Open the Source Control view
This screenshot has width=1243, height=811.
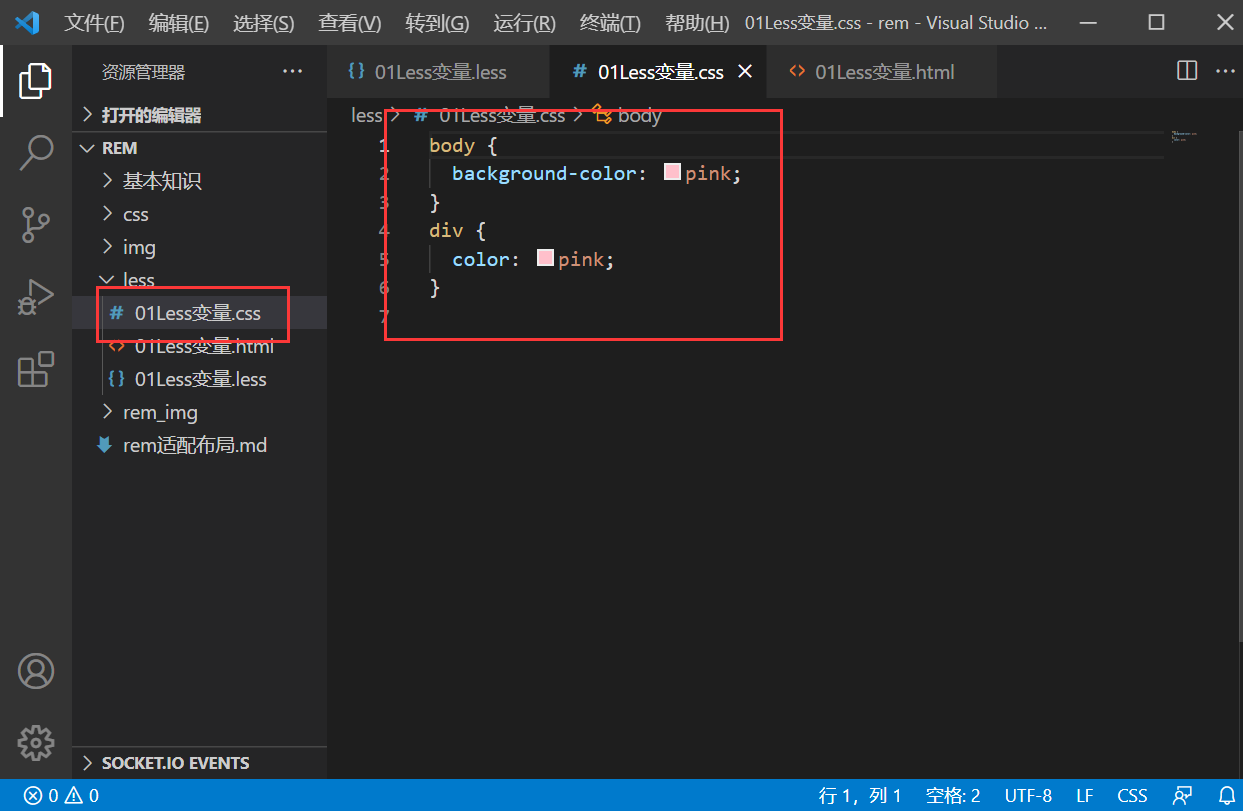36,225
